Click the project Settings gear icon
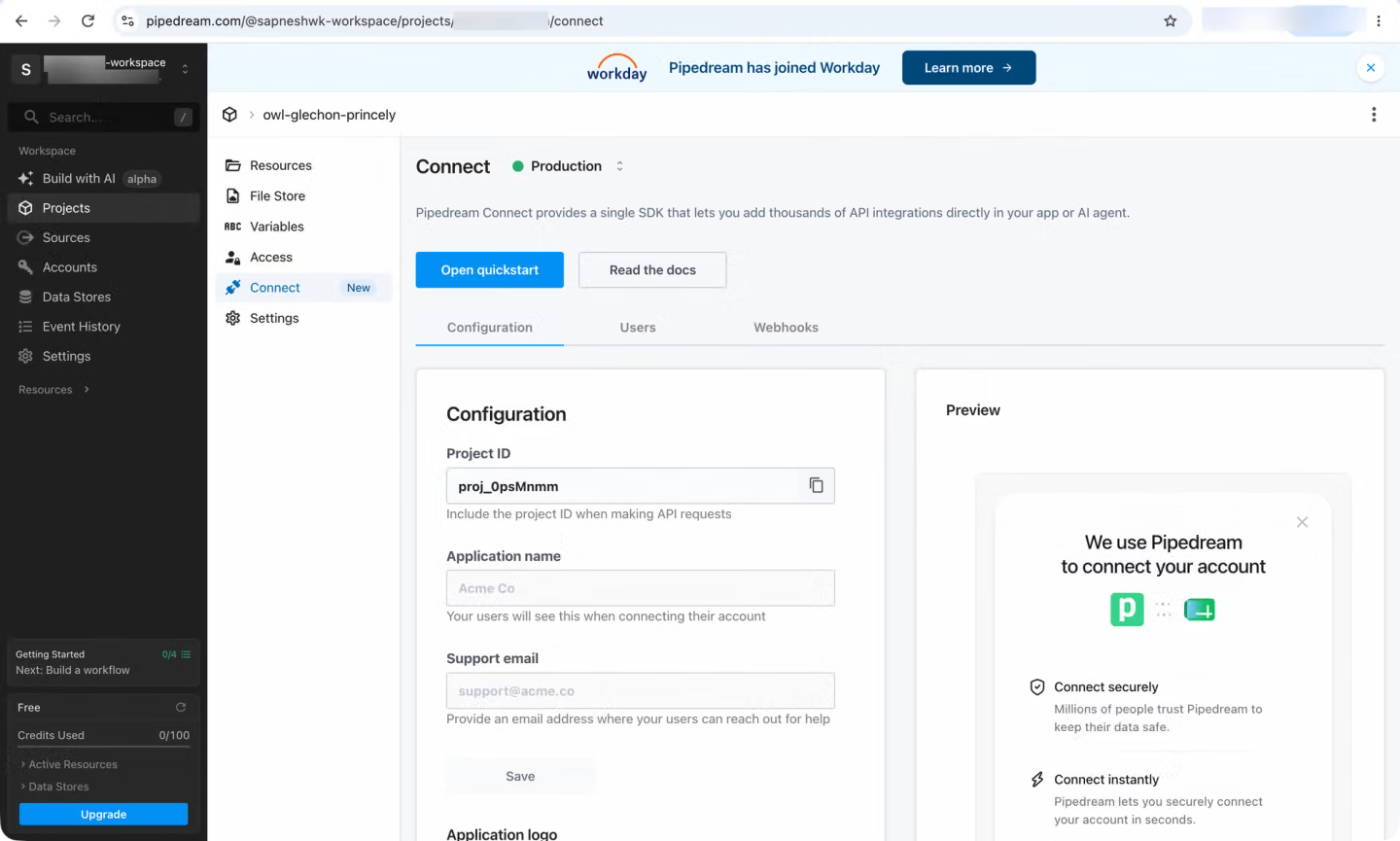 click(x=233, y=318)
